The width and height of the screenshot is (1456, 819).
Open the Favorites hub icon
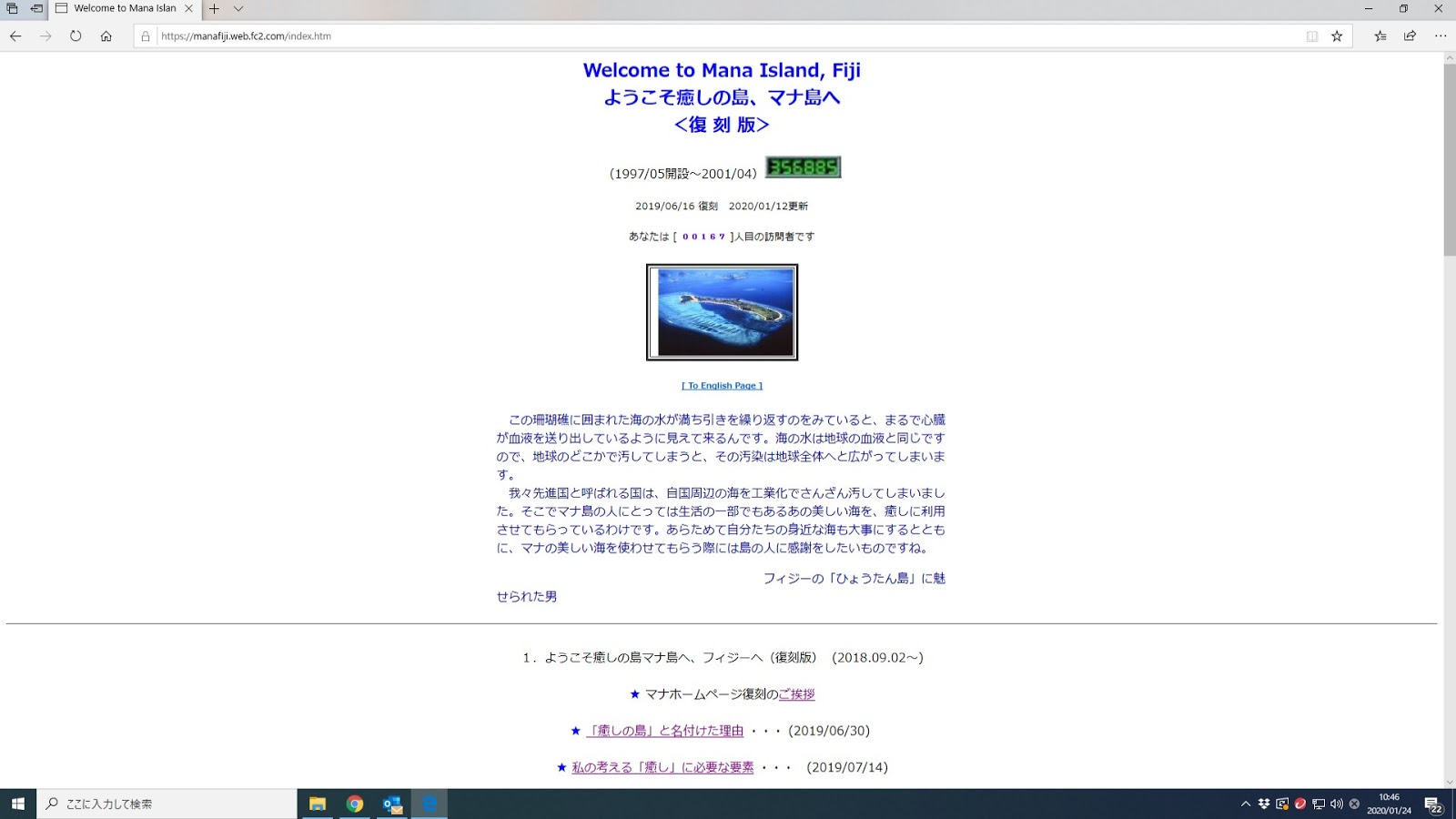tap(1380, 36)
